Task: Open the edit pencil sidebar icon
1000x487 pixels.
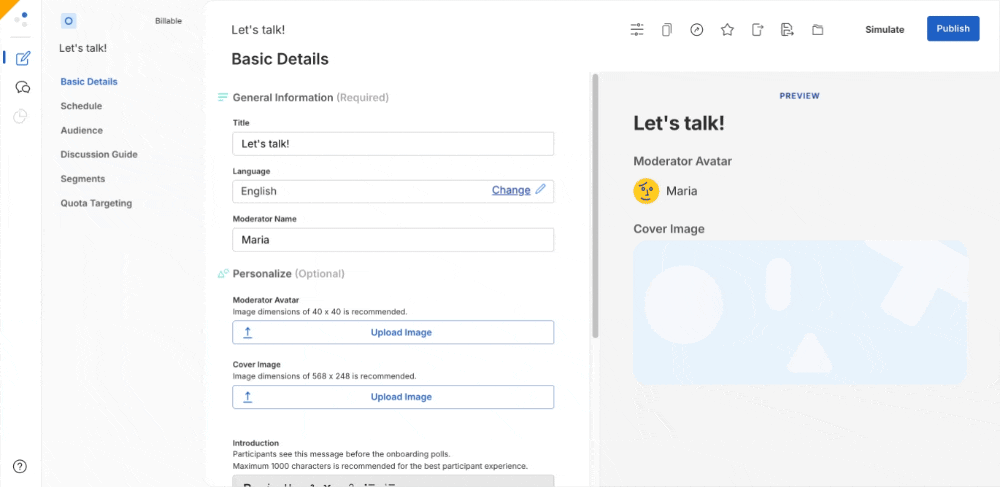Action: (x=22, y=58)
